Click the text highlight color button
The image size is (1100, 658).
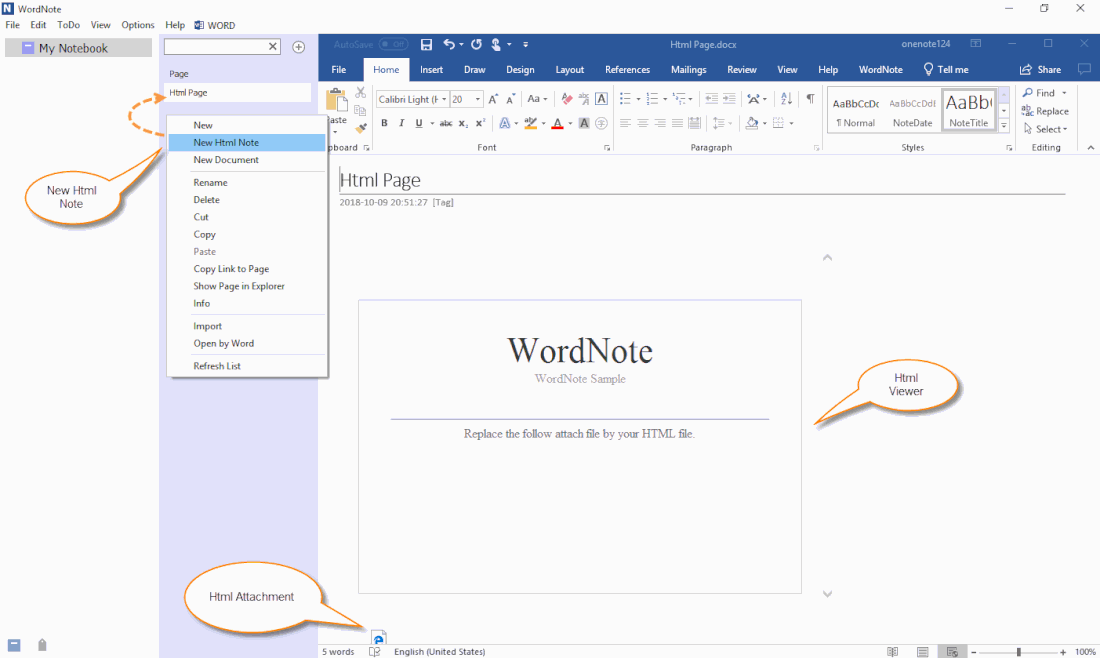click(x=531, y=124)
